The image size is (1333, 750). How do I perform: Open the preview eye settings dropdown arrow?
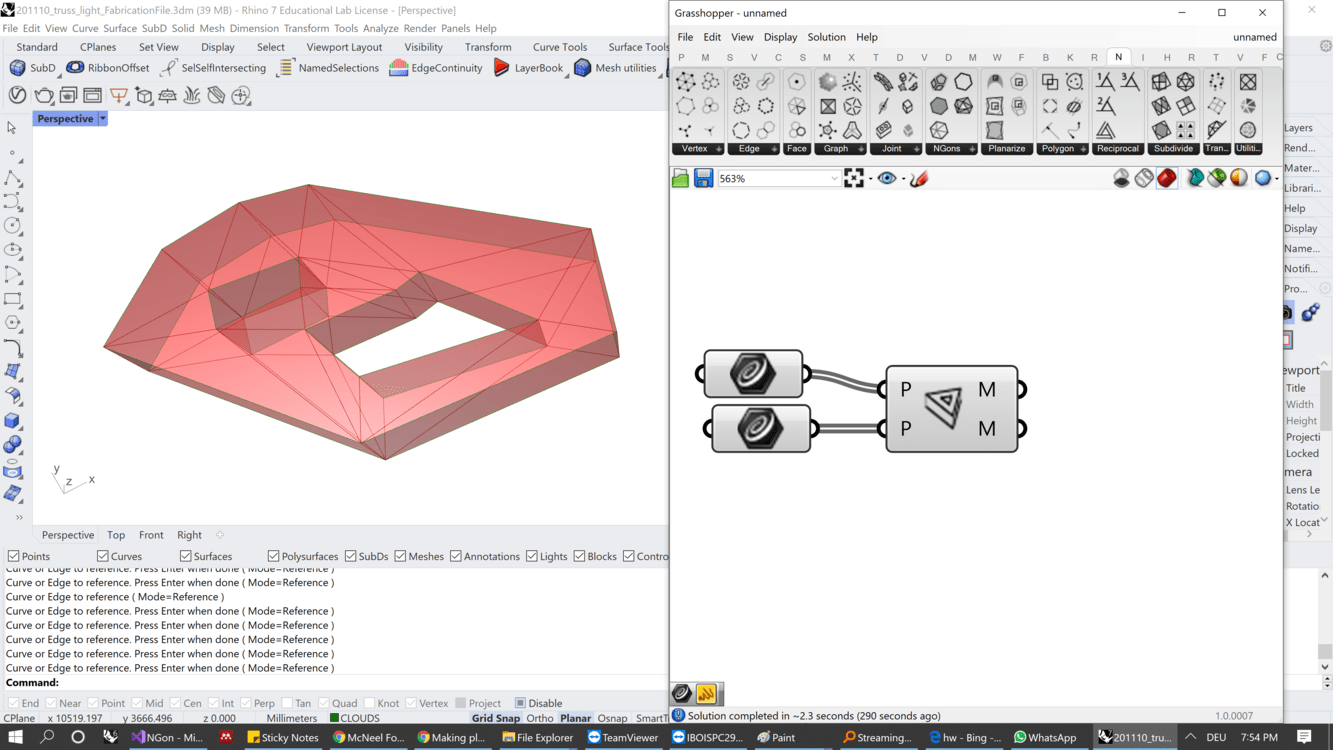click(x=903, y=179)
